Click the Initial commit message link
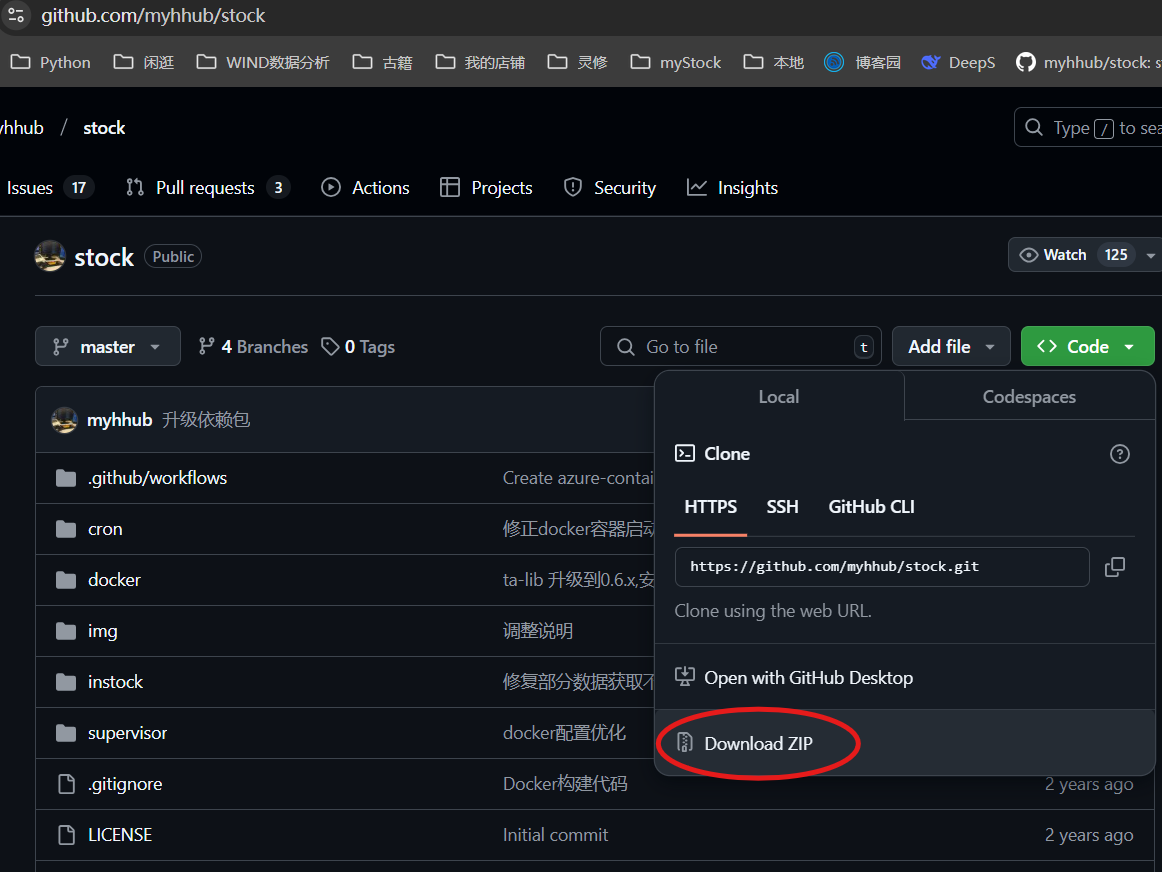This screenshot has height=872, width=1162. (555, 835)
